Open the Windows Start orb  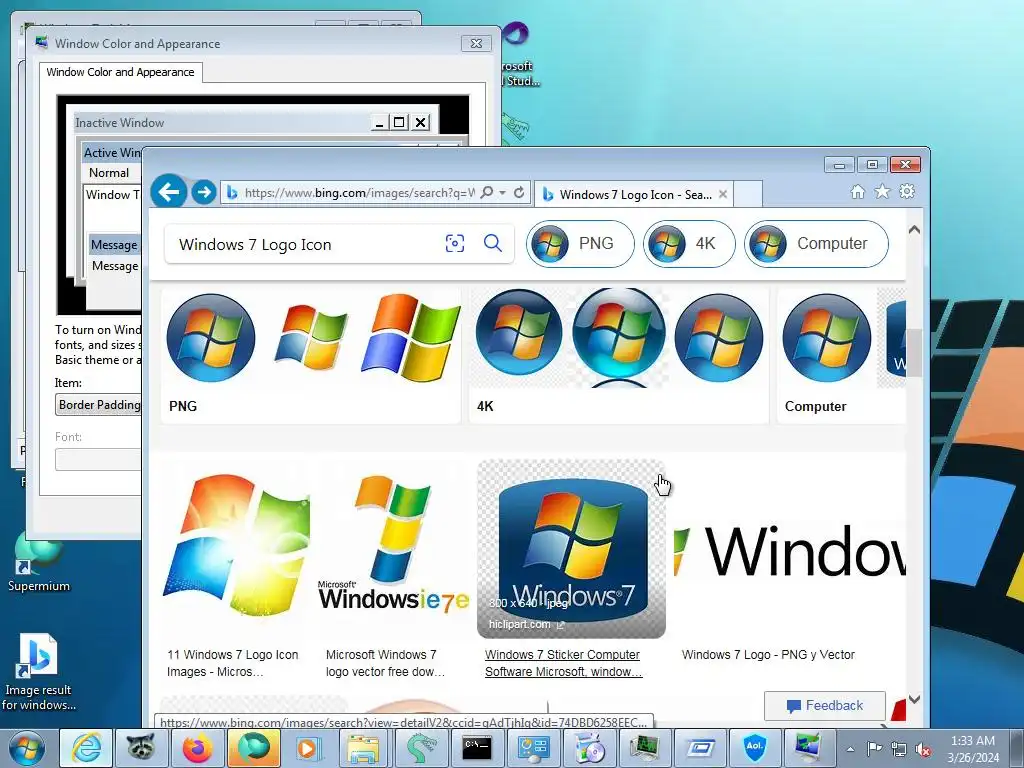27,749
